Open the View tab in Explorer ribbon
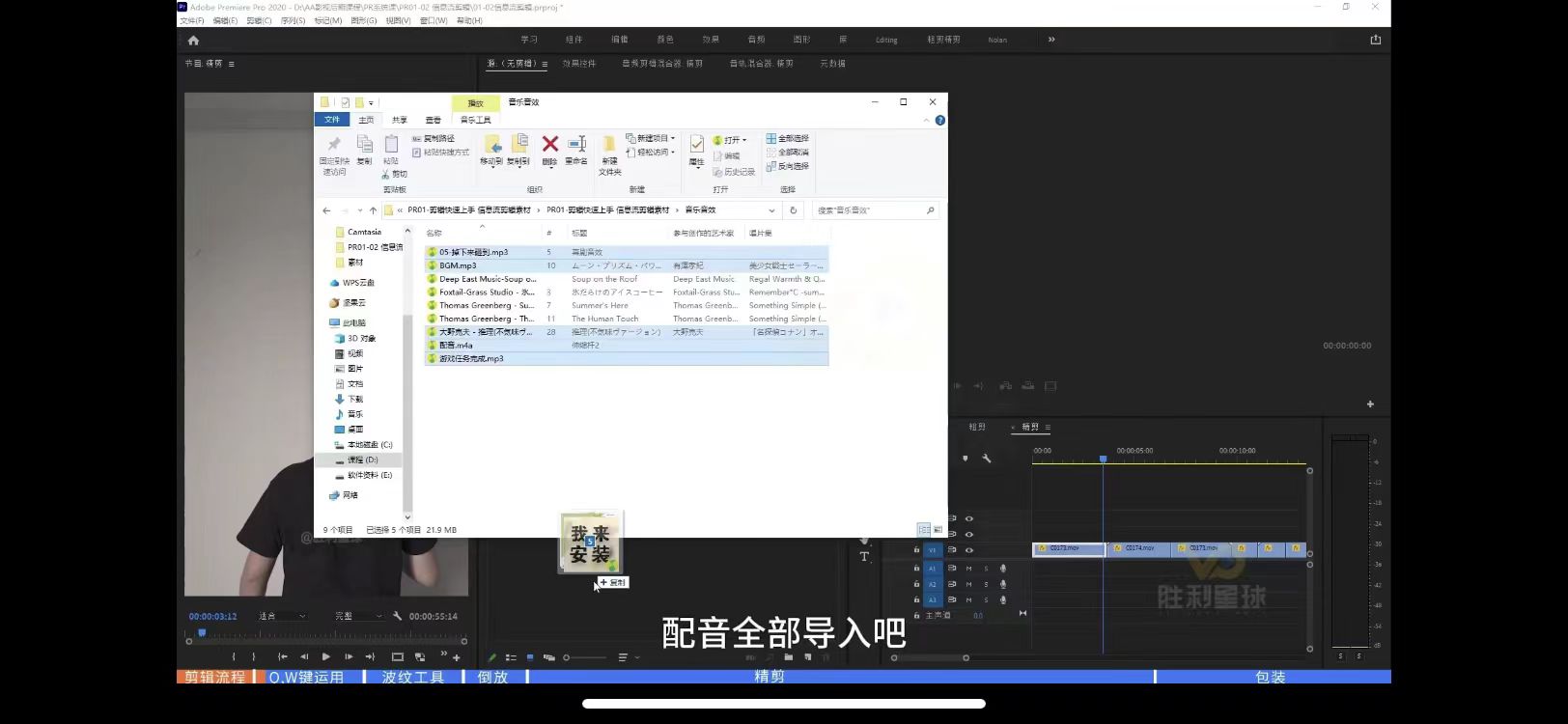The height and width of the screenshot is (724, 1568). (x=433, y=120)
